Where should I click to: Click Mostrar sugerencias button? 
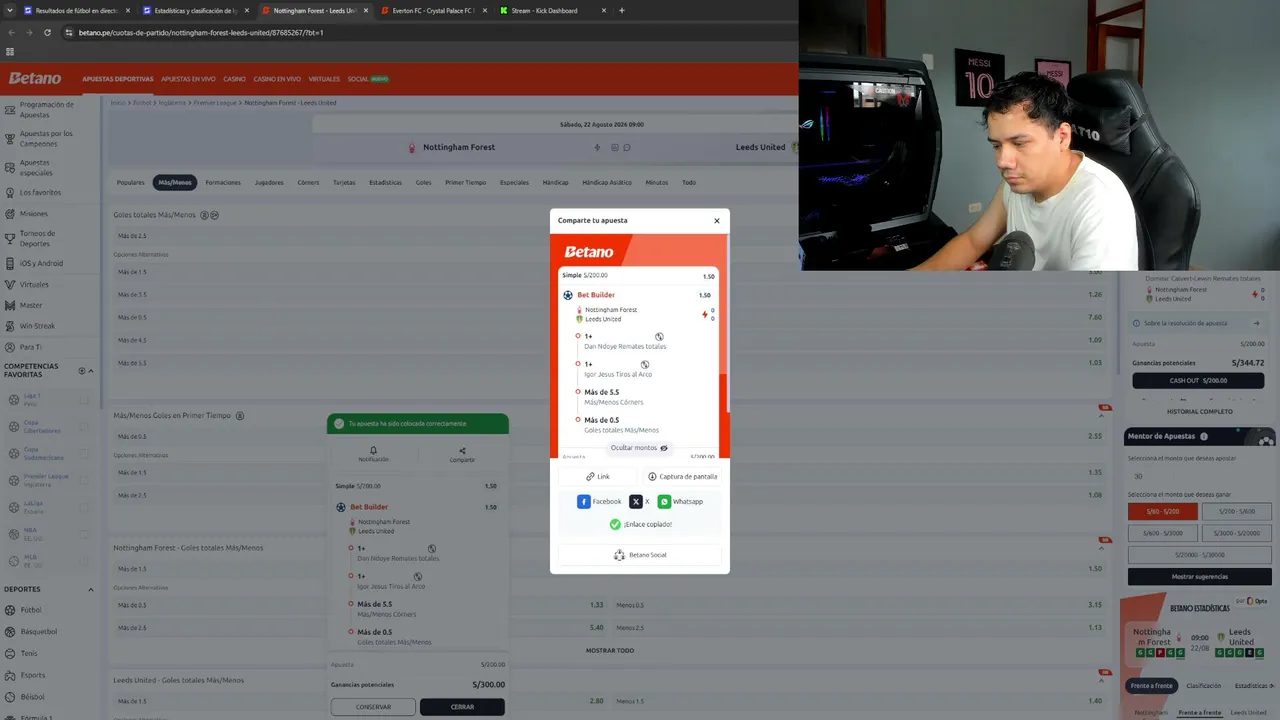[1199, 577]
